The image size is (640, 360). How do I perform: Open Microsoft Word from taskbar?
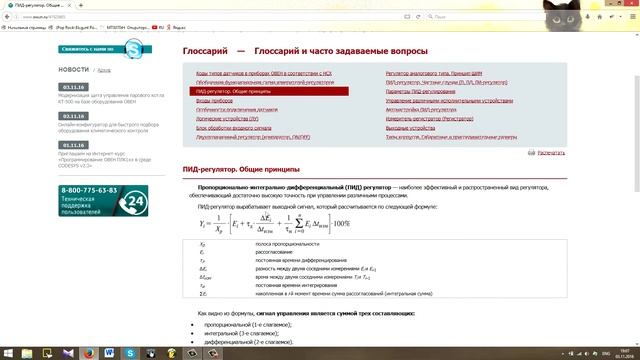tap(109, 353)
